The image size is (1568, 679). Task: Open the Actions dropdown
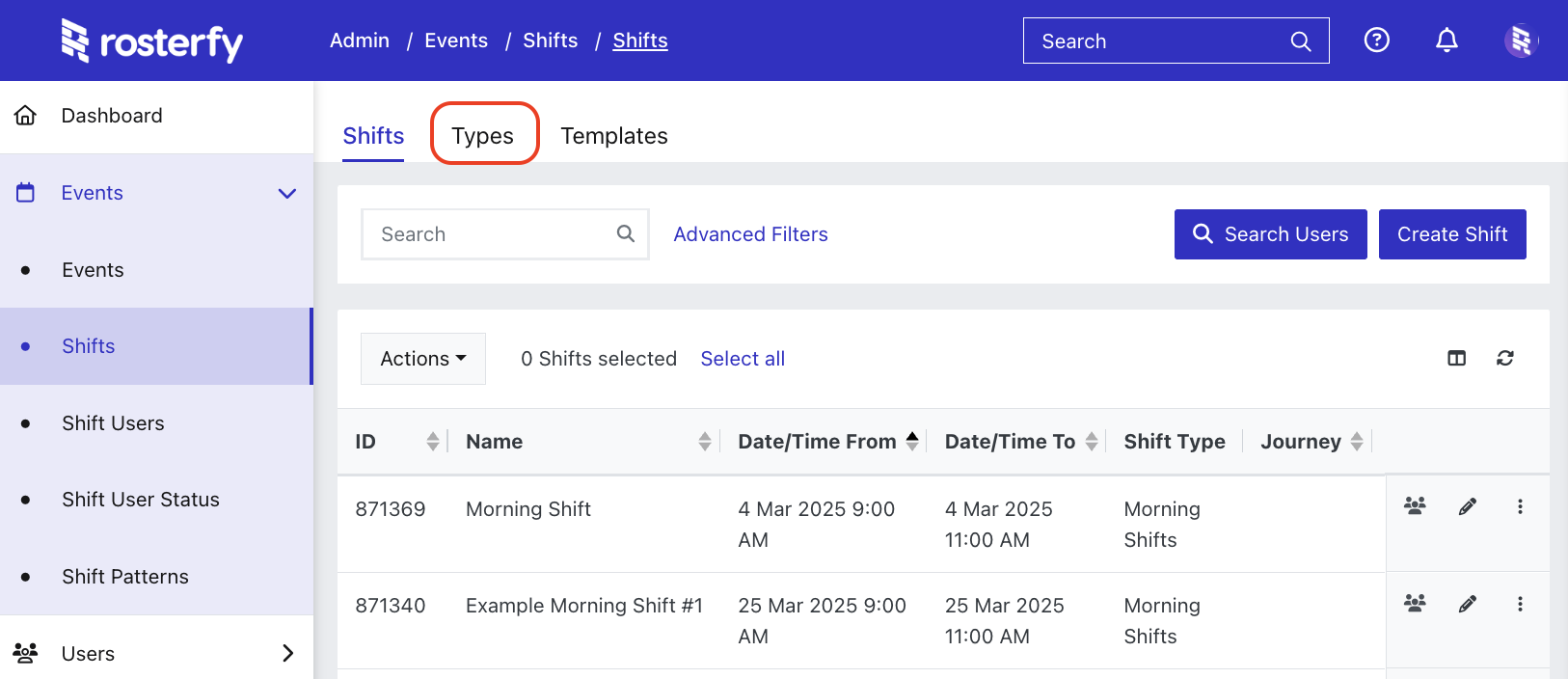click(422, 359)
